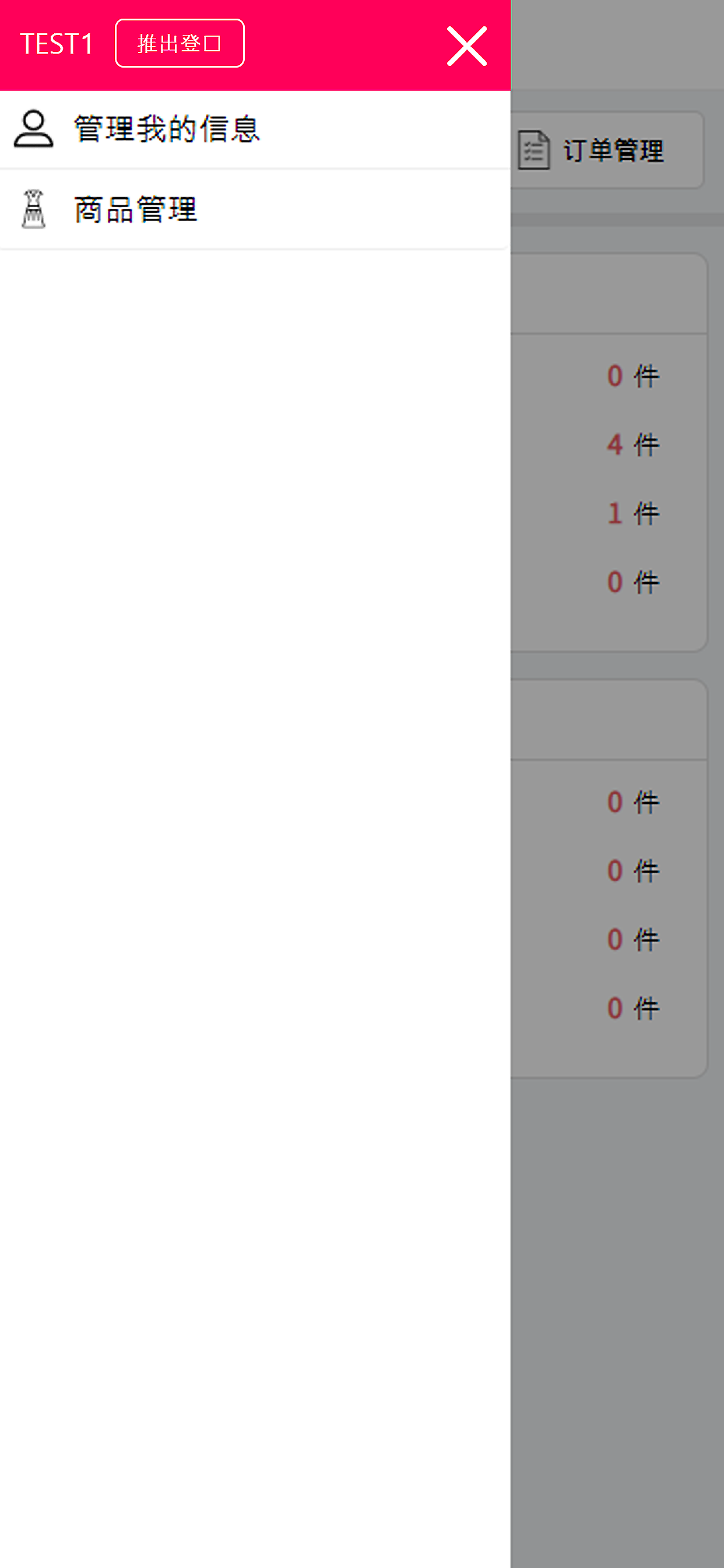Click the 订单管理 document icon
Screen dimensions: 724x1568
pyautogui.click(x=534, y=150)
